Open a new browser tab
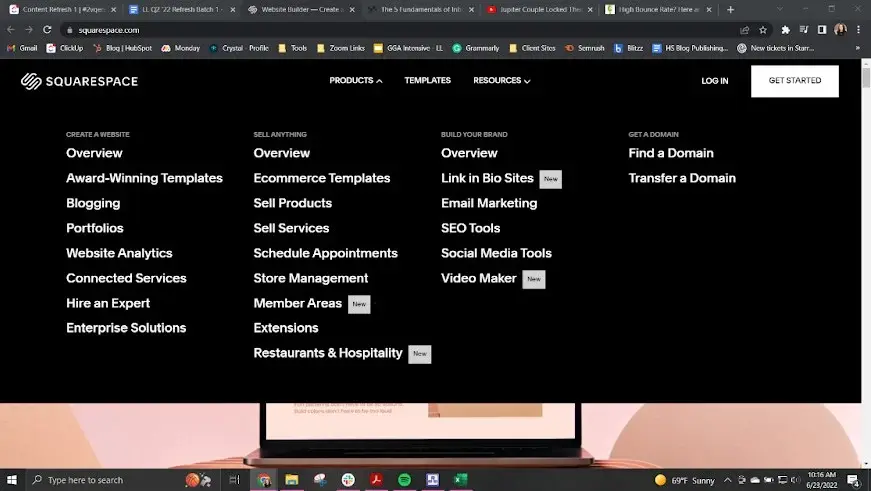 point(730,9)
